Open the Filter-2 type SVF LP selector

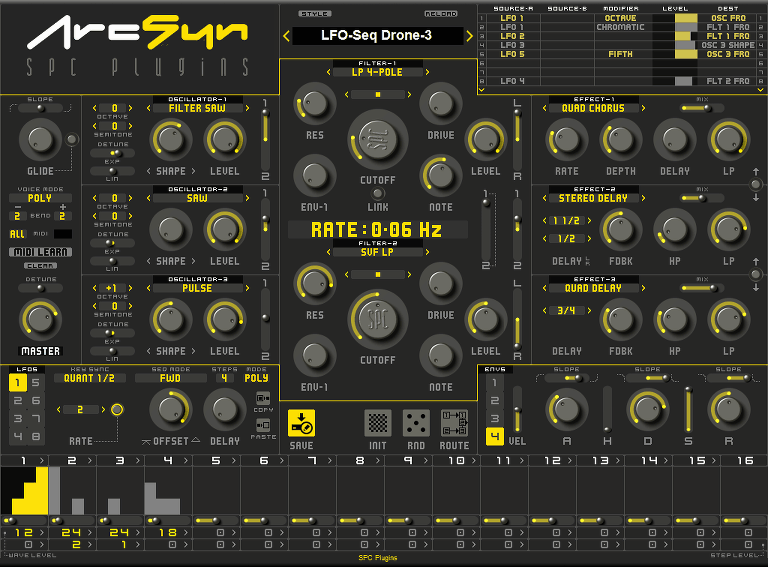point(377,252)
